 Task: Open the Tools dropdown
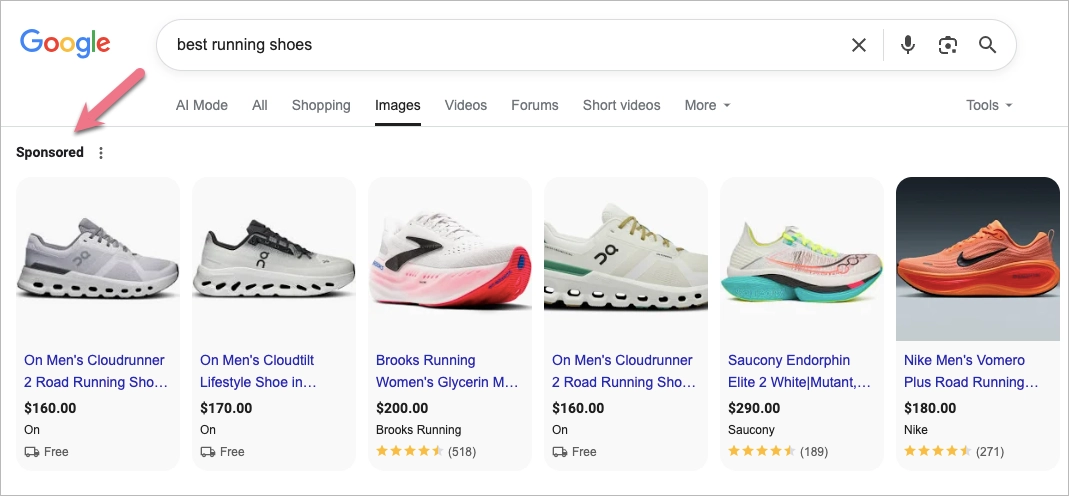pos(989,105)
